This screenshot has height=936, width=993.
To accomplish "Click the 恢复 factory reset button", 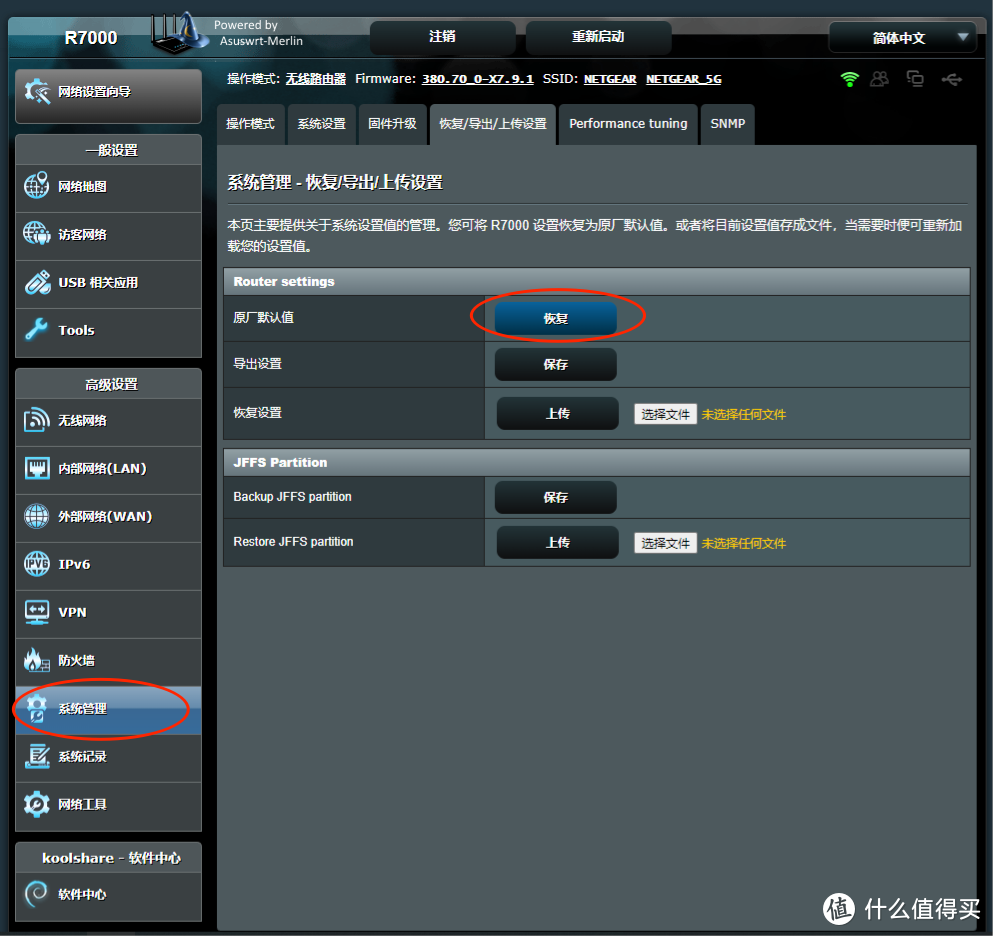I will tap(556, 315).
